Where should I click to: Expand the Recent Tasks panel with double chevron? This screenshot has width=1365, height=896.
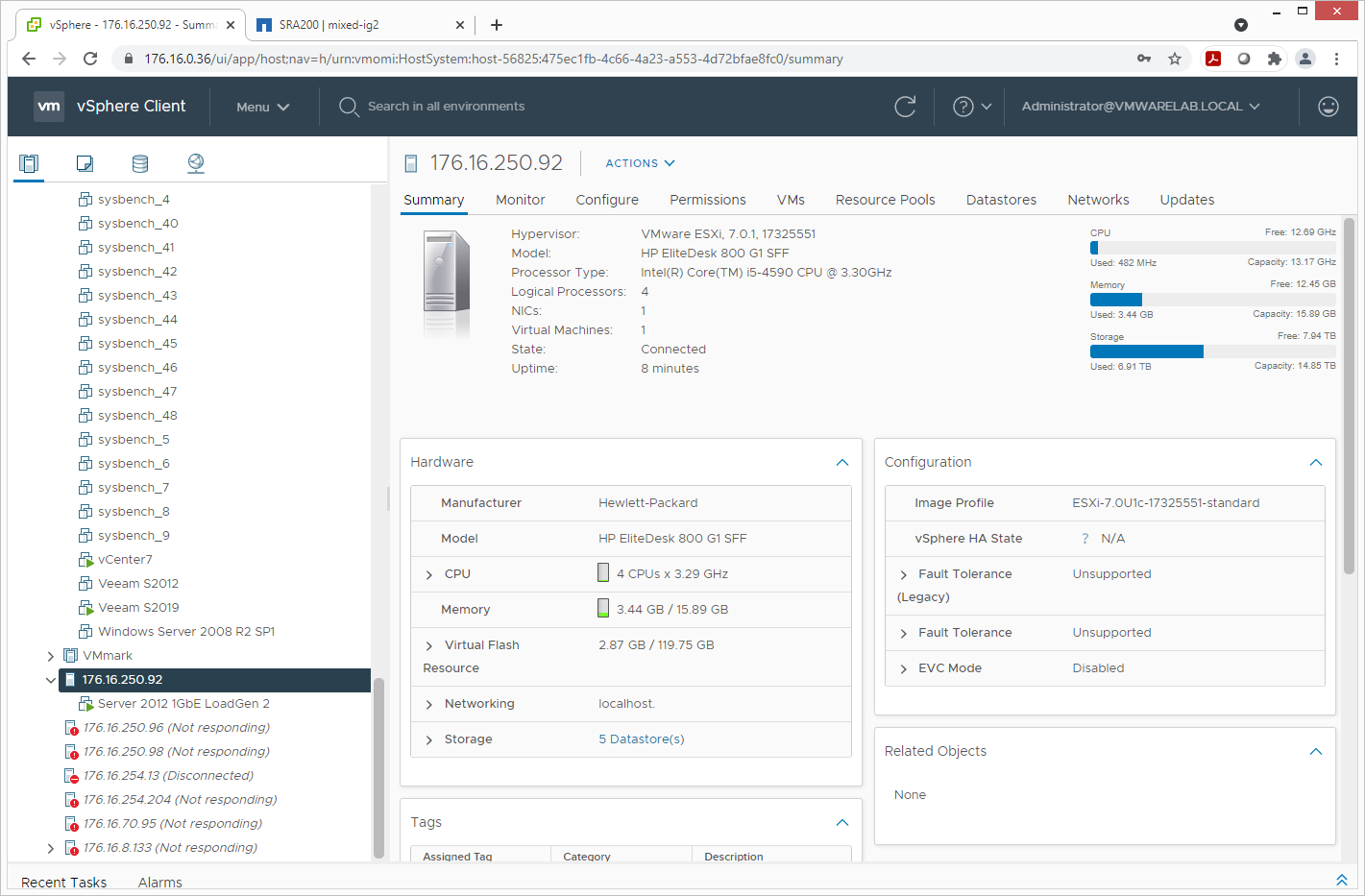click(x=1342, y=880)
